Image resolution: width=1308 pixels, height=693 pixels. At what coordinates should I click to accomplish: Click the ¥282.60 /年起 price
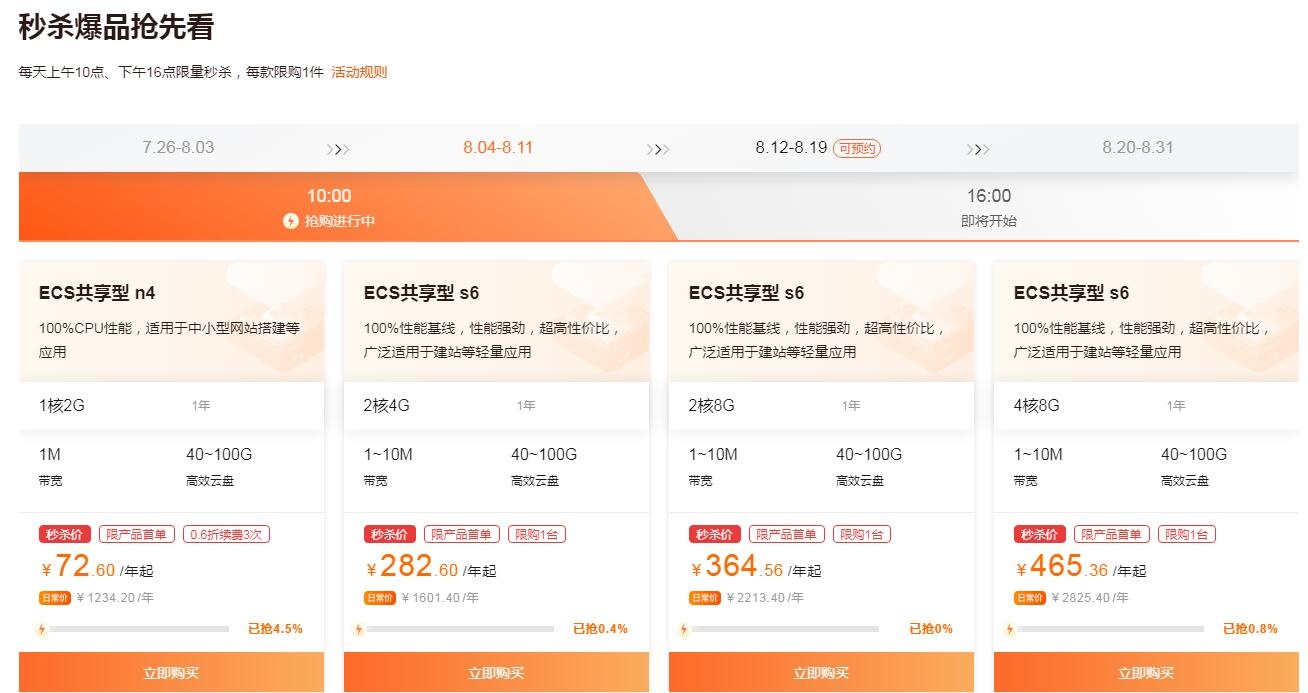click(x=431, y=567)
